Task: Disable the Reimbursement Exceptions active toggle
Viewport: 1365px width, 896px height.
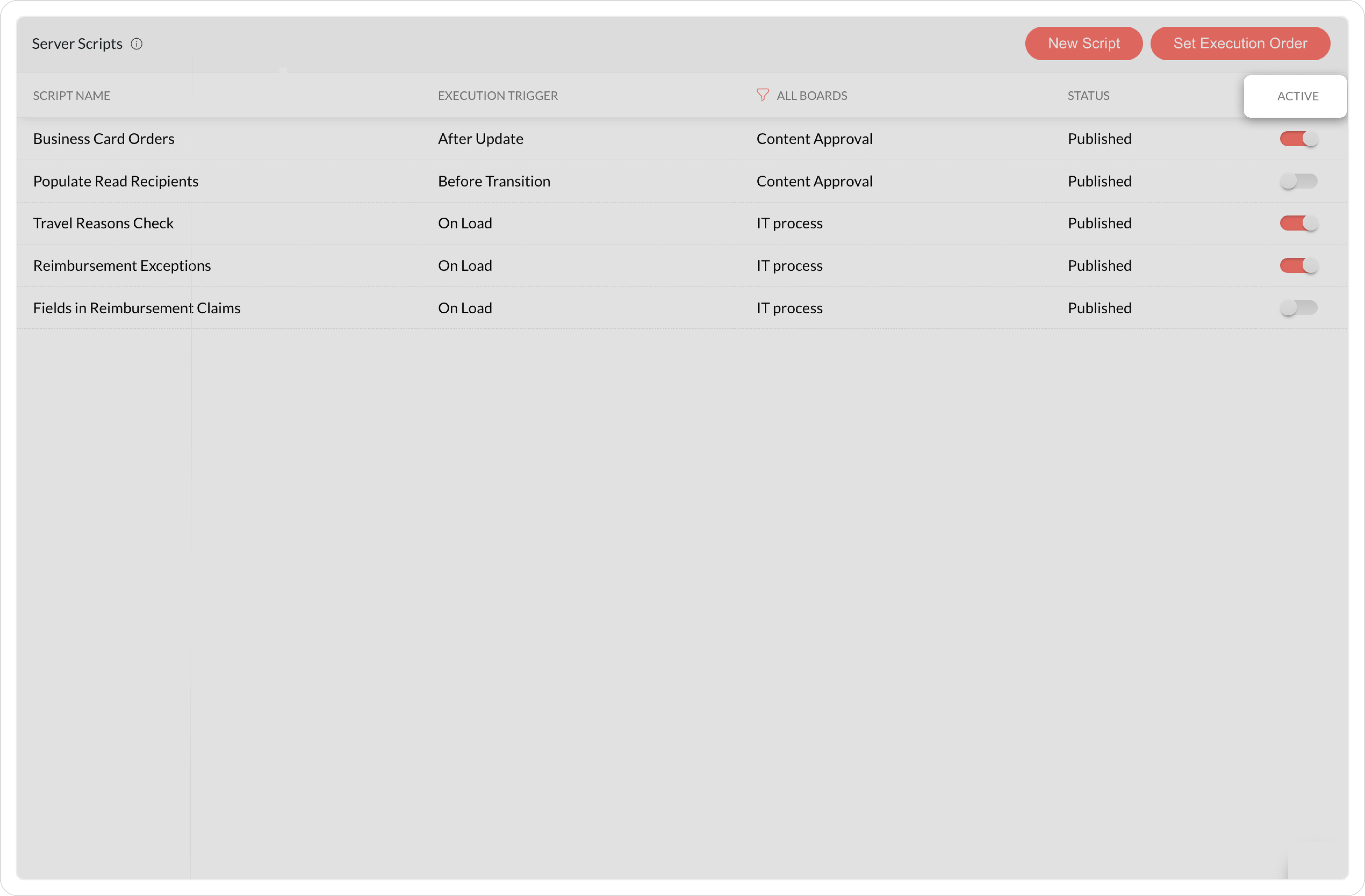Action: 1298,266
